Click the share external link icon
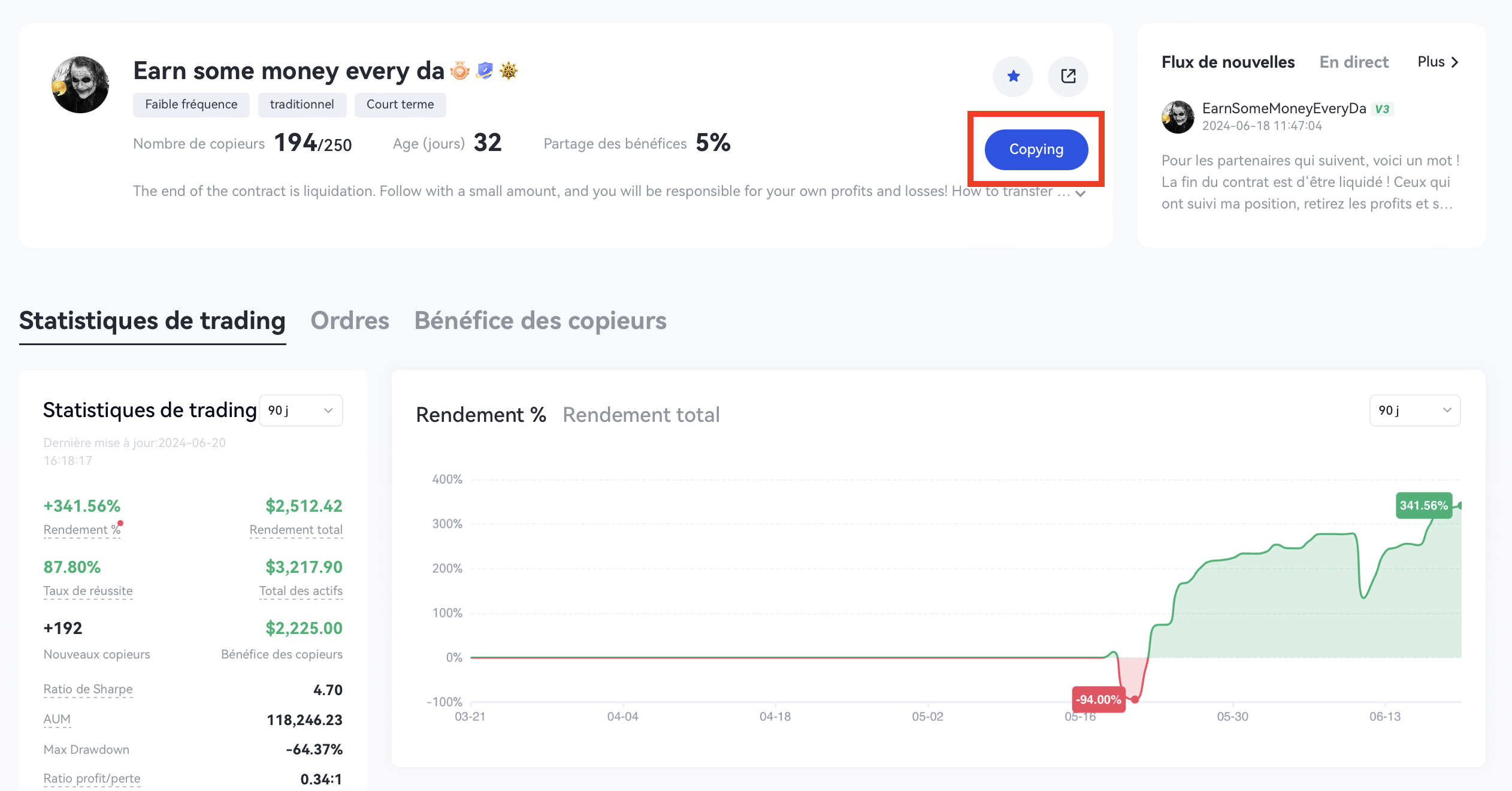This screenshot has width=1512, height=791. 1068,76
